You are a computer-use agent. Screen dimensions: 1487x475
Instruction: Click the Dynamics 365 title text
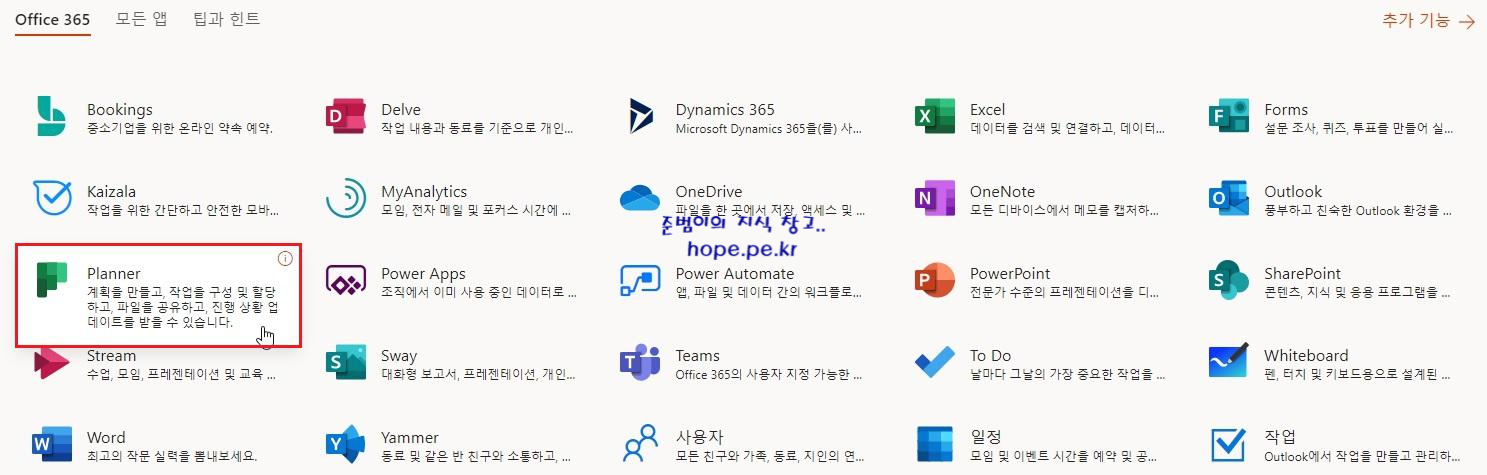coord(725,109)
